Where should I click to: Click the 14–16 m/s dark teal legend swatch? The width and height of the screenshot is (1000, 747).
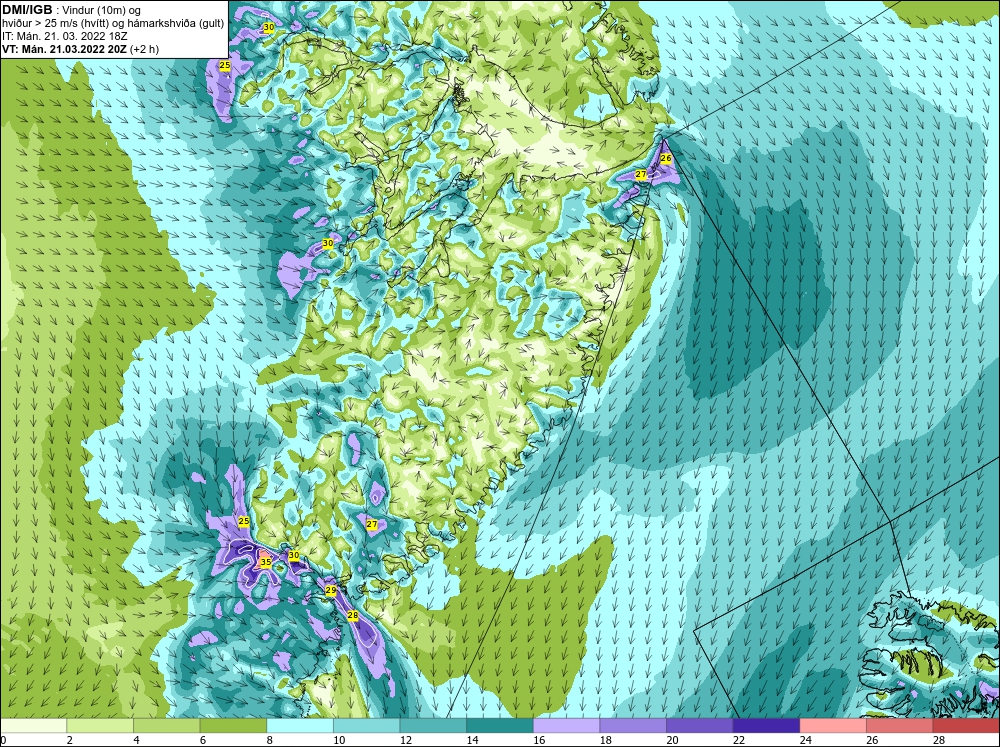(499, 725)
